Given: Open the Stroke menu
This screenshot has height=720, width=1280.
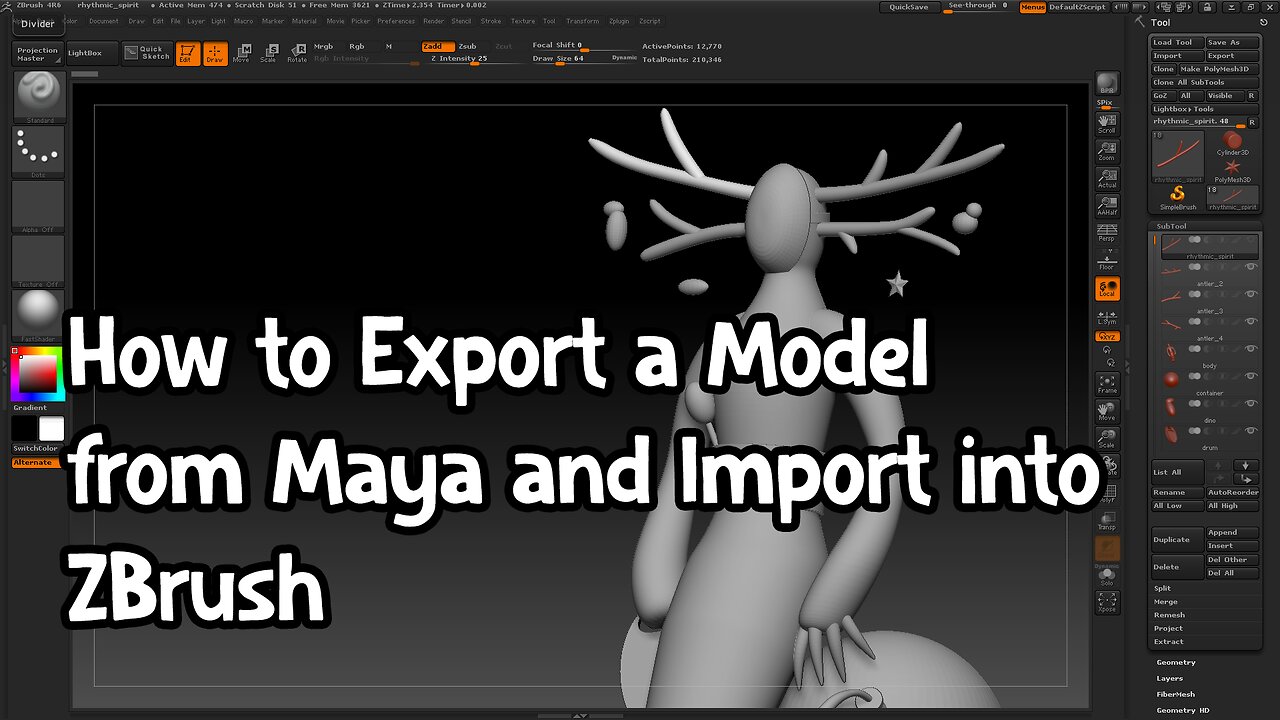Looking at the screenshot, I should tap(491, 21).
